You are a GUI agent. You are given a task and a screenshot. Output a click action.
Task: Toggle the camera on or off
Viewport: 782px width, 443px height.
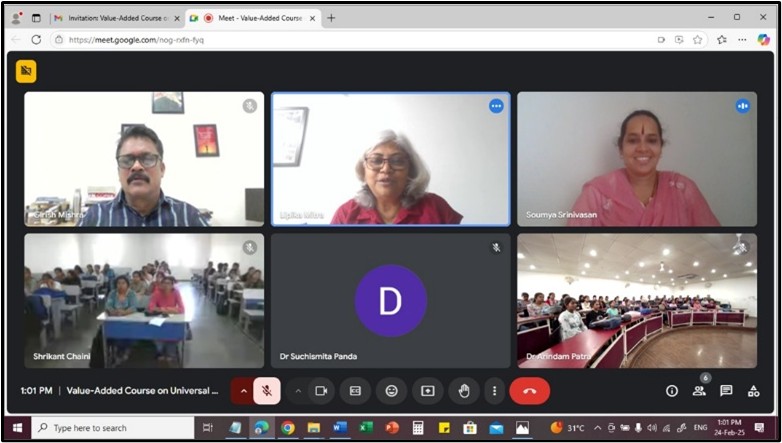[321, 391]
